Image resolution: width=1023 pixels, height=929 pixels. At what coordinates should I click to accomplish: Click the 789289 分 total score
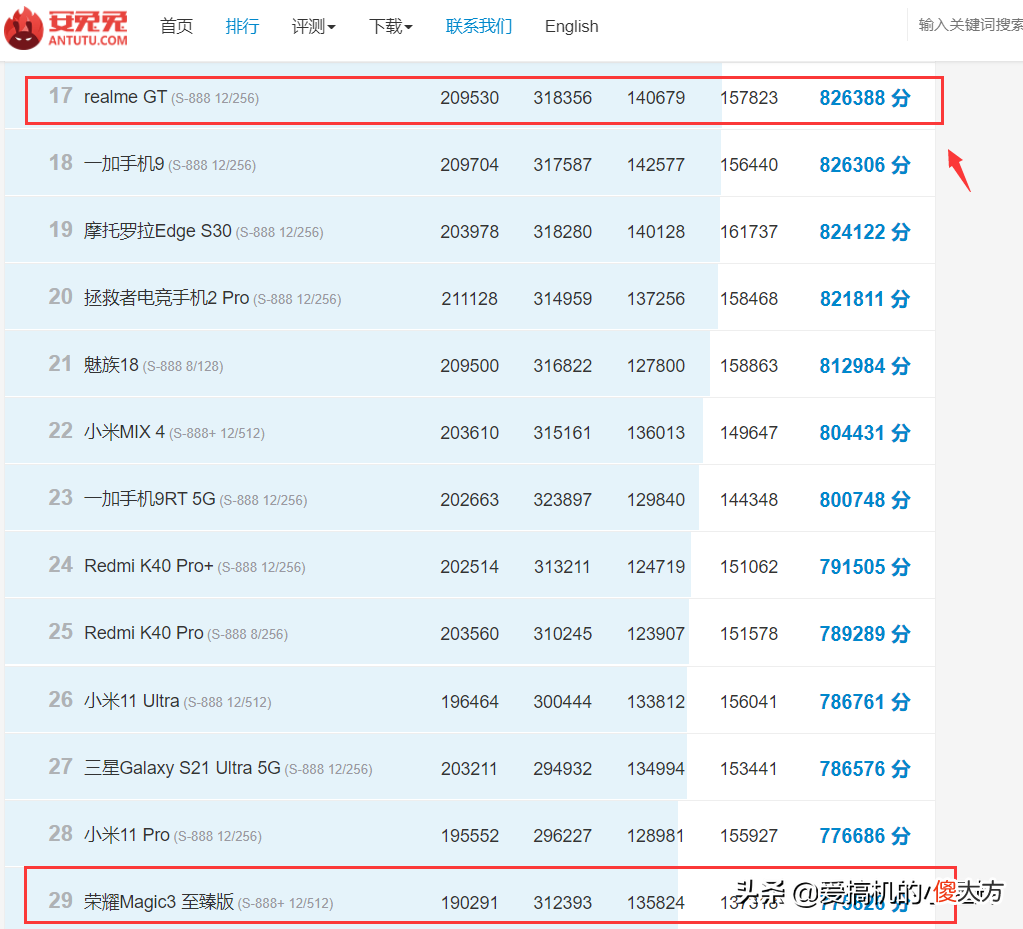pyautogui.click(x=864, y=633)
